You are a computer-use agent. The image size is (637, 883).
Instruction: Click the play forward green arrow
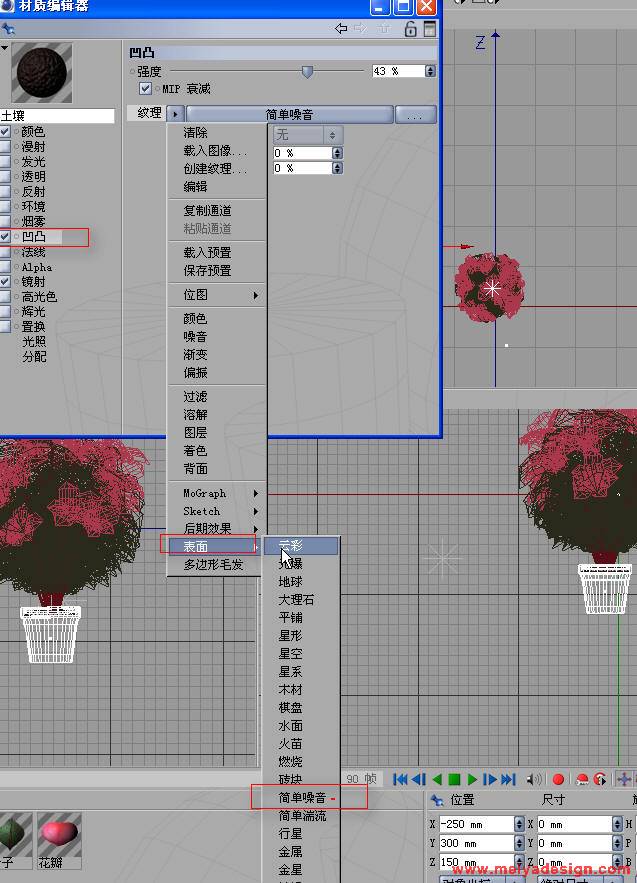point(472,779)
